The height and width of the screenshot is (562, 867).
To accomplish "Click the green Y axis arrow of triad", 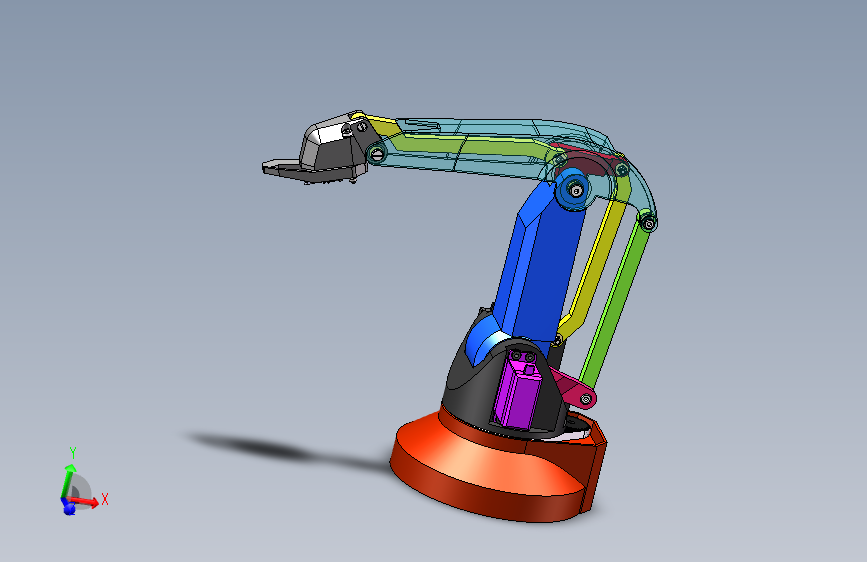I will (67, 480).
